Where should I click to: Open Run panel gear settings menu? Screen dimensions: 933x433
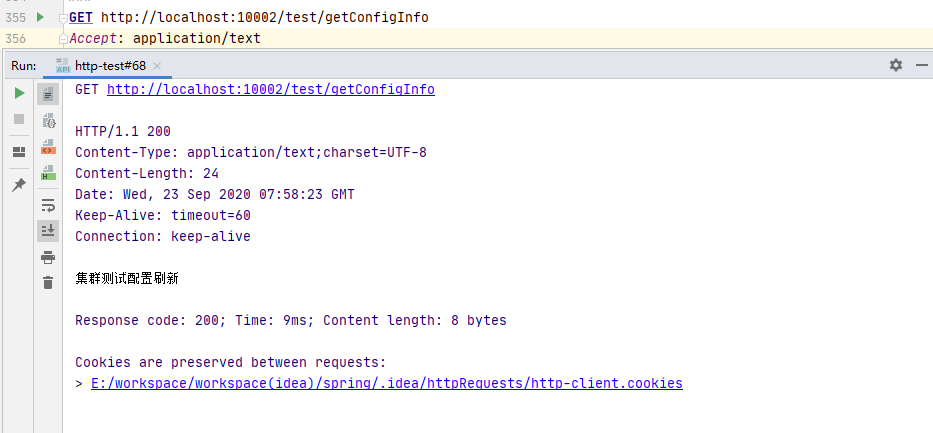(x=895, y=65)
